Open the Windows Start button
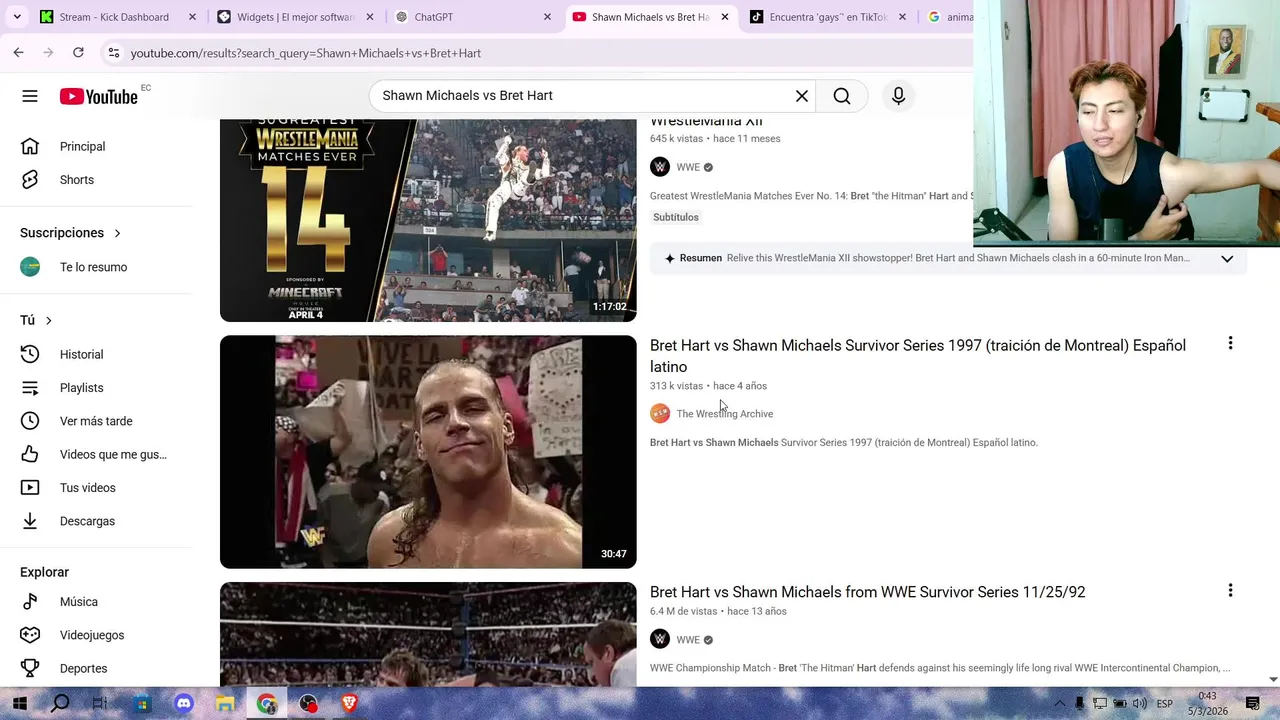 [20, 703]
